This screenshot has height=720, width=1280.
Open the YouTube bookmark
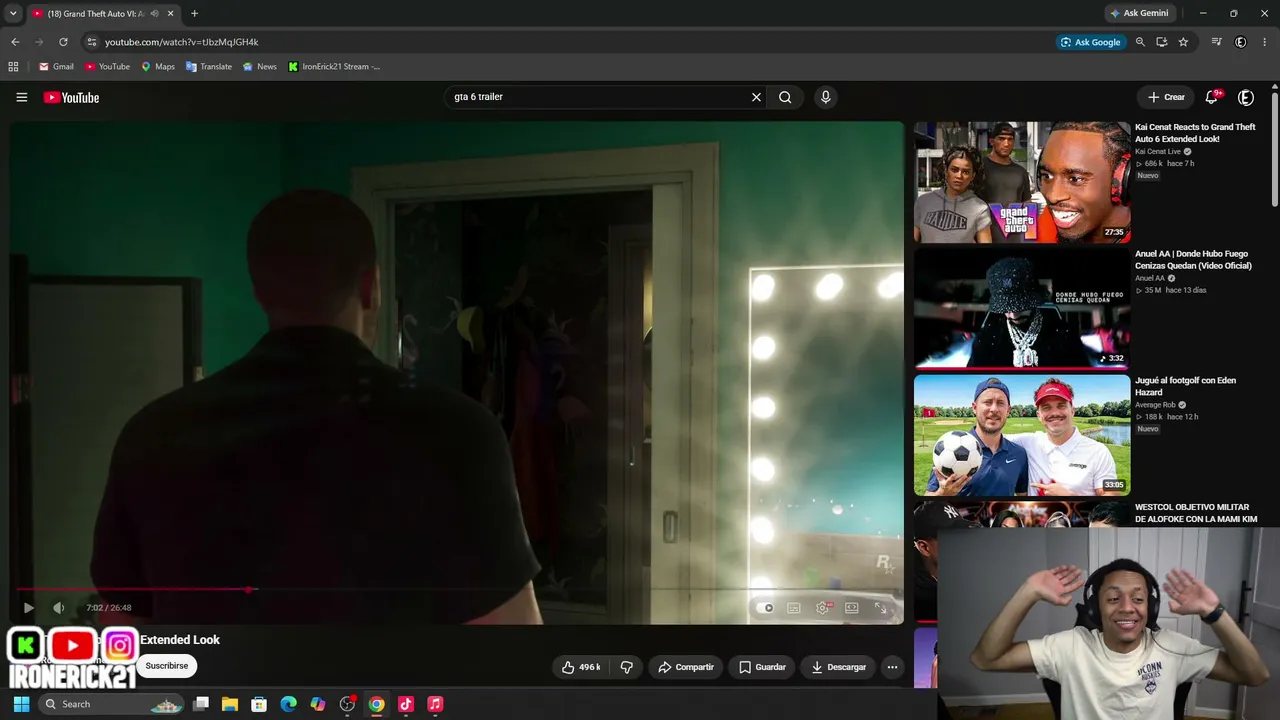[107, 67]
